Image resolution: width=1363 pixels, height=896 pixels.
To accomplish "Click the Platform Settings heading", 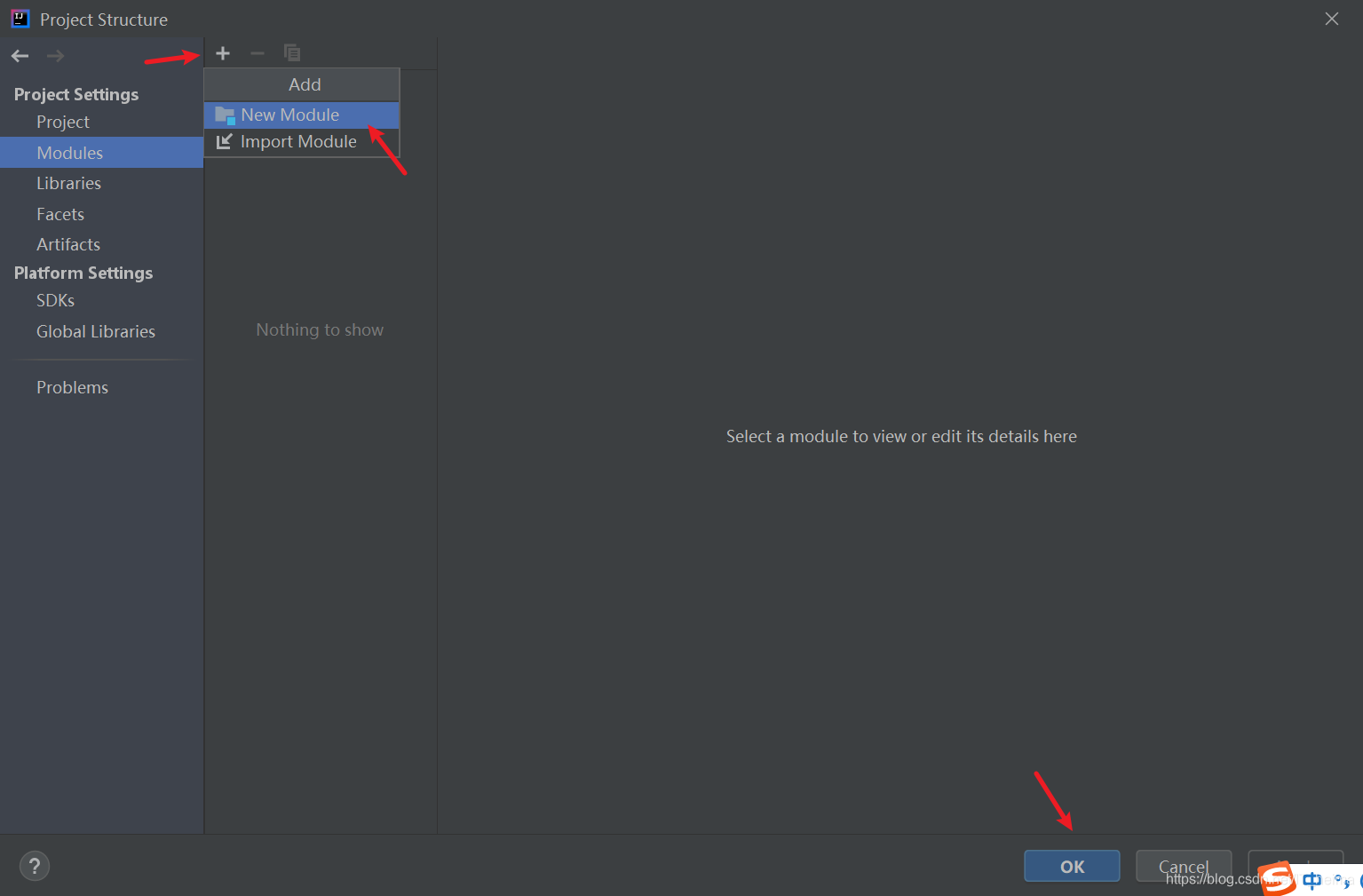I will pyautogui.click(x=83, y=273).
